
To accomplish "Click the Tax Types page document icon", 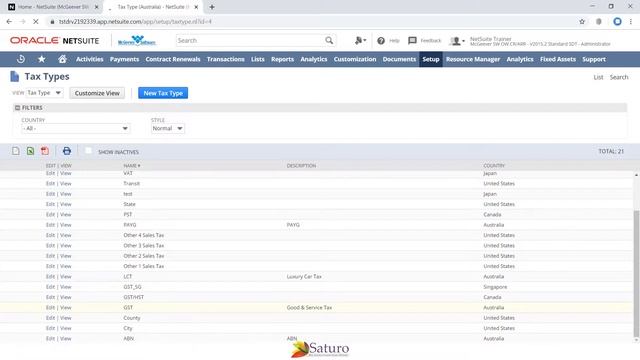I will pos(15,76).
